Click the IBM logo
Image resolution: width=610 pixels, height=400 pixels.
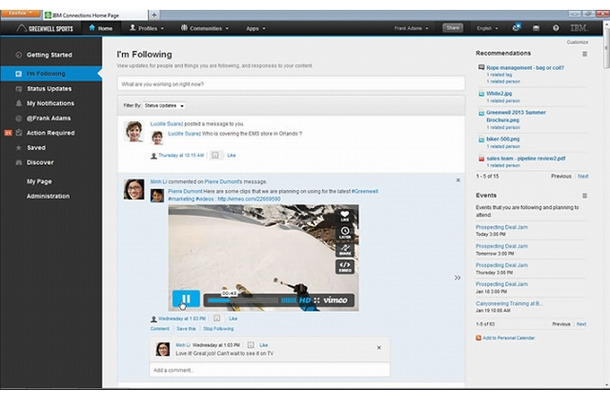click(579, 28)
